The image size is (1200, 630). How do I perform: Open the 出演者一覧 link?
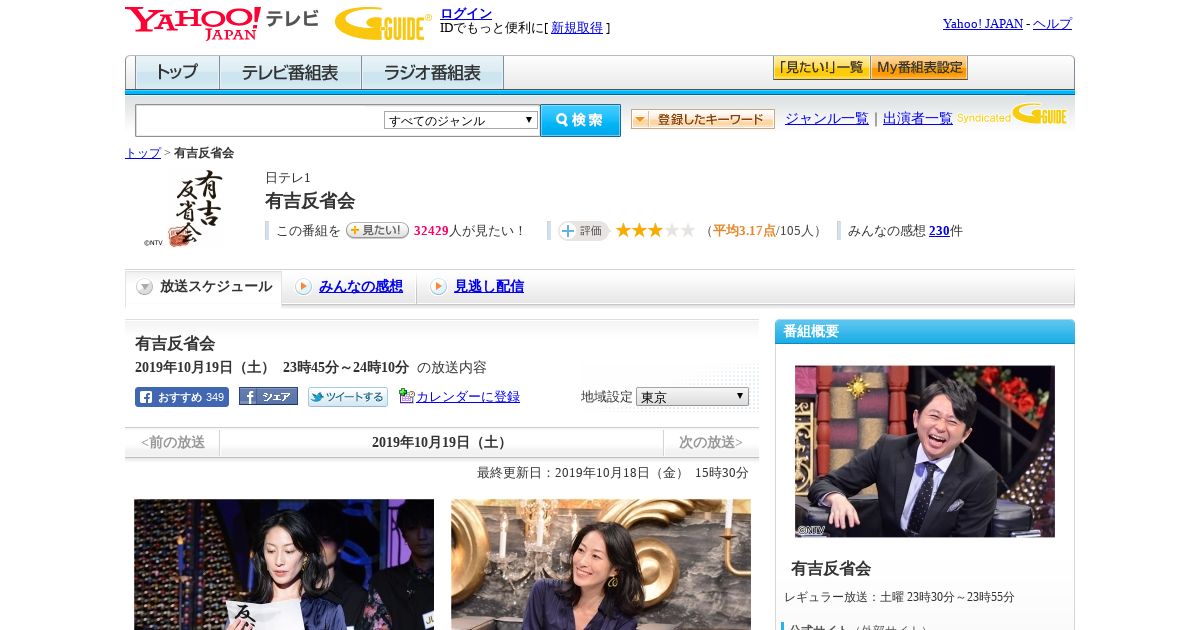(x=917, y=119)
